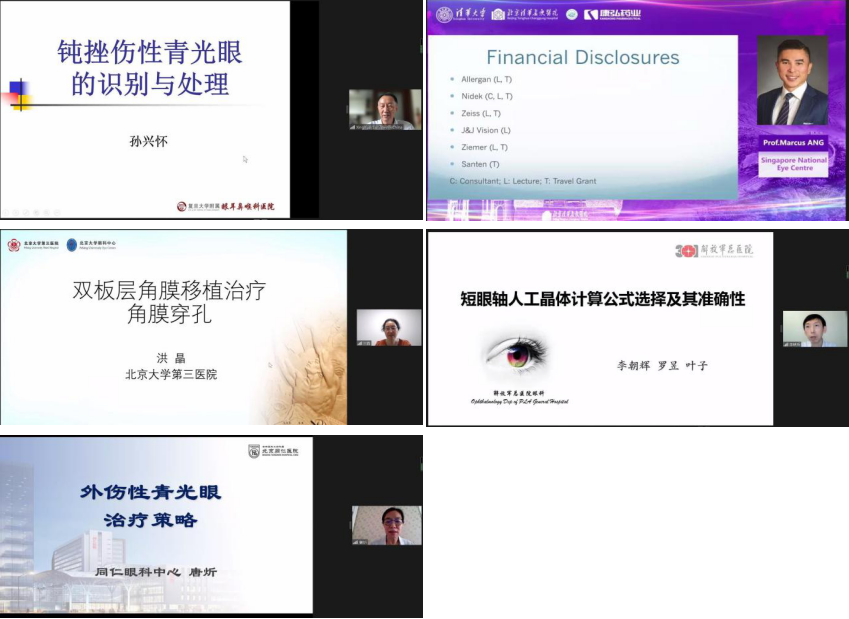
Task: Select speaker video beside the 301 hospital slide
Action: (x=814, y=328)
